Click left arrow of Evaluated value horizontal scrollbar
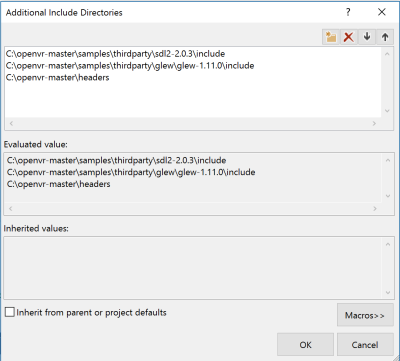 point(11,208)
